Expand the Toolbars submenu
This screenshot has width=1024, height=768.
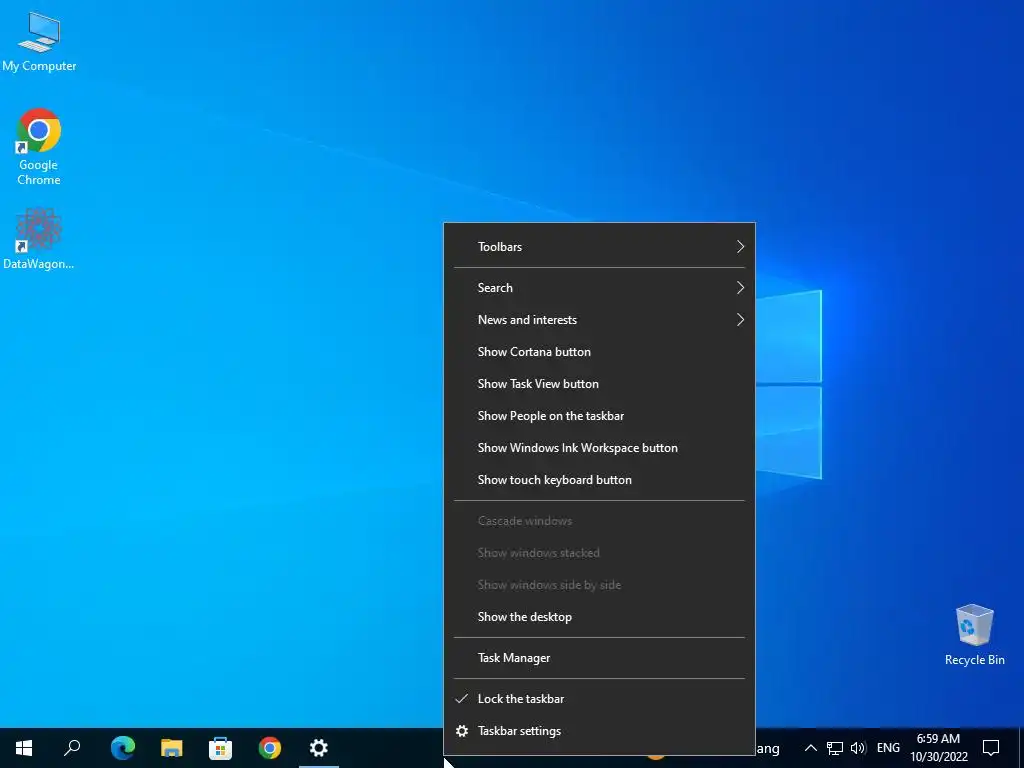[600, 247]
